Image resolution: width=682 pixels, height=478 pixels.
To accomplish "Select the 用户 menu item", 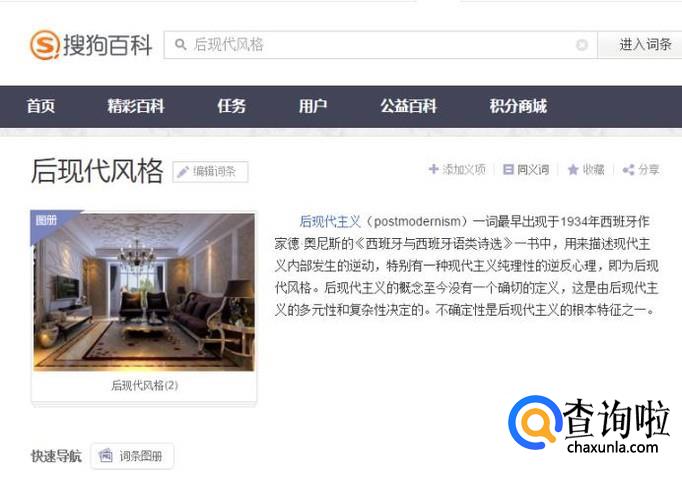I will click(x=313, y=106).
